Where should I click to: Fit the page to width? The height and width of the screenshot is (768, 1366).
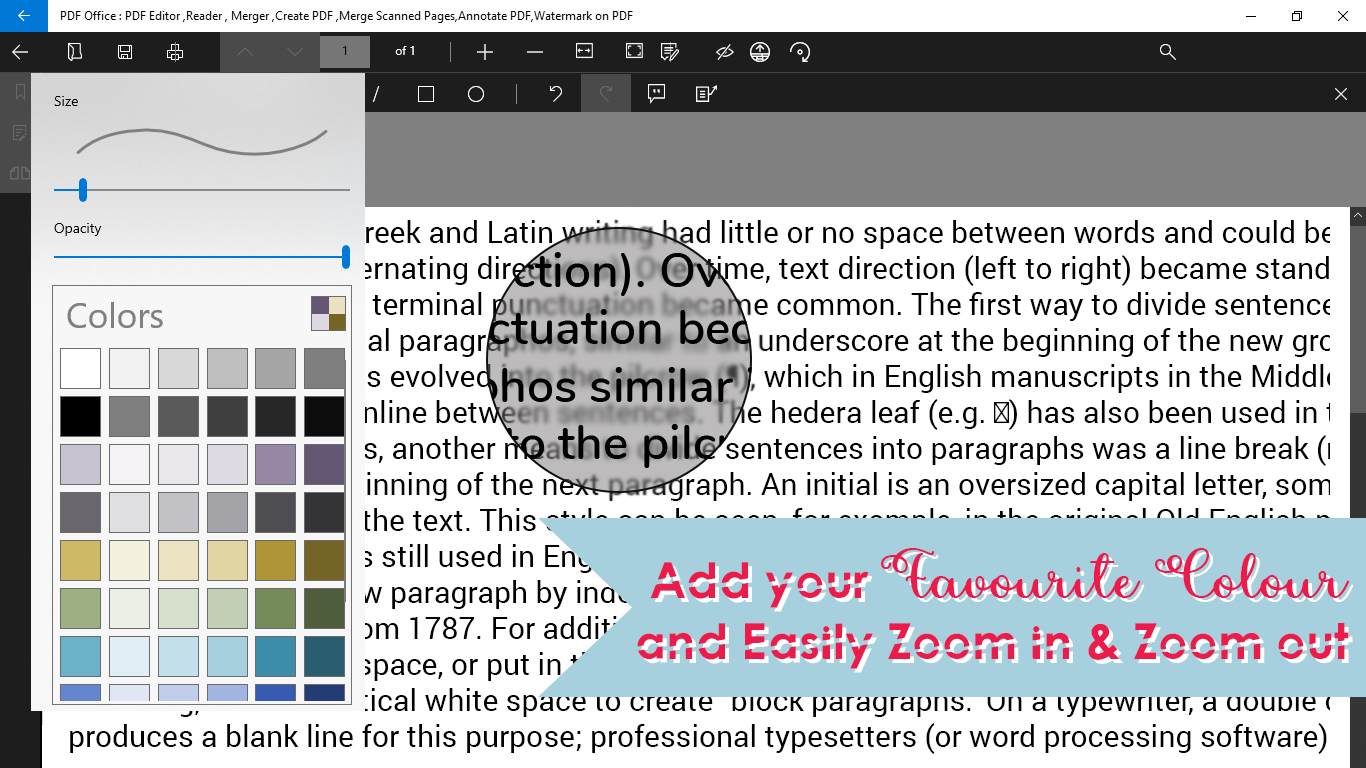pos(584,51)
